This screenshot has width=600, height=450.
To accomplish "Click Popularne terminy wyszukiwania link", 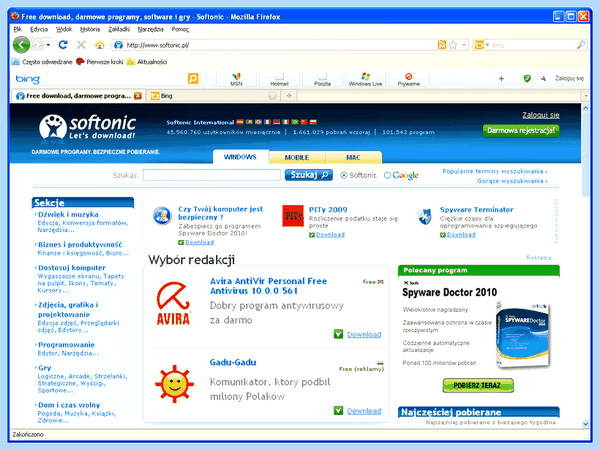I will pos(495,171).
